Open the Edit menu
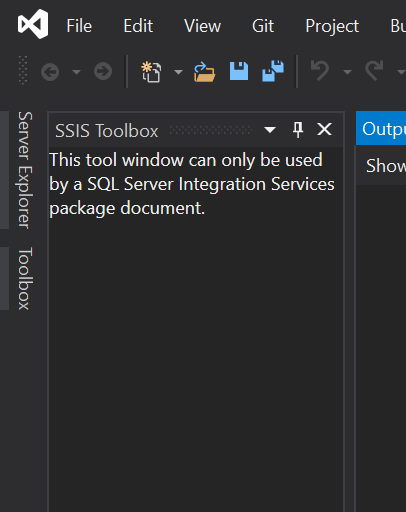Screen dimensions: 406x512 coord(138,26)
